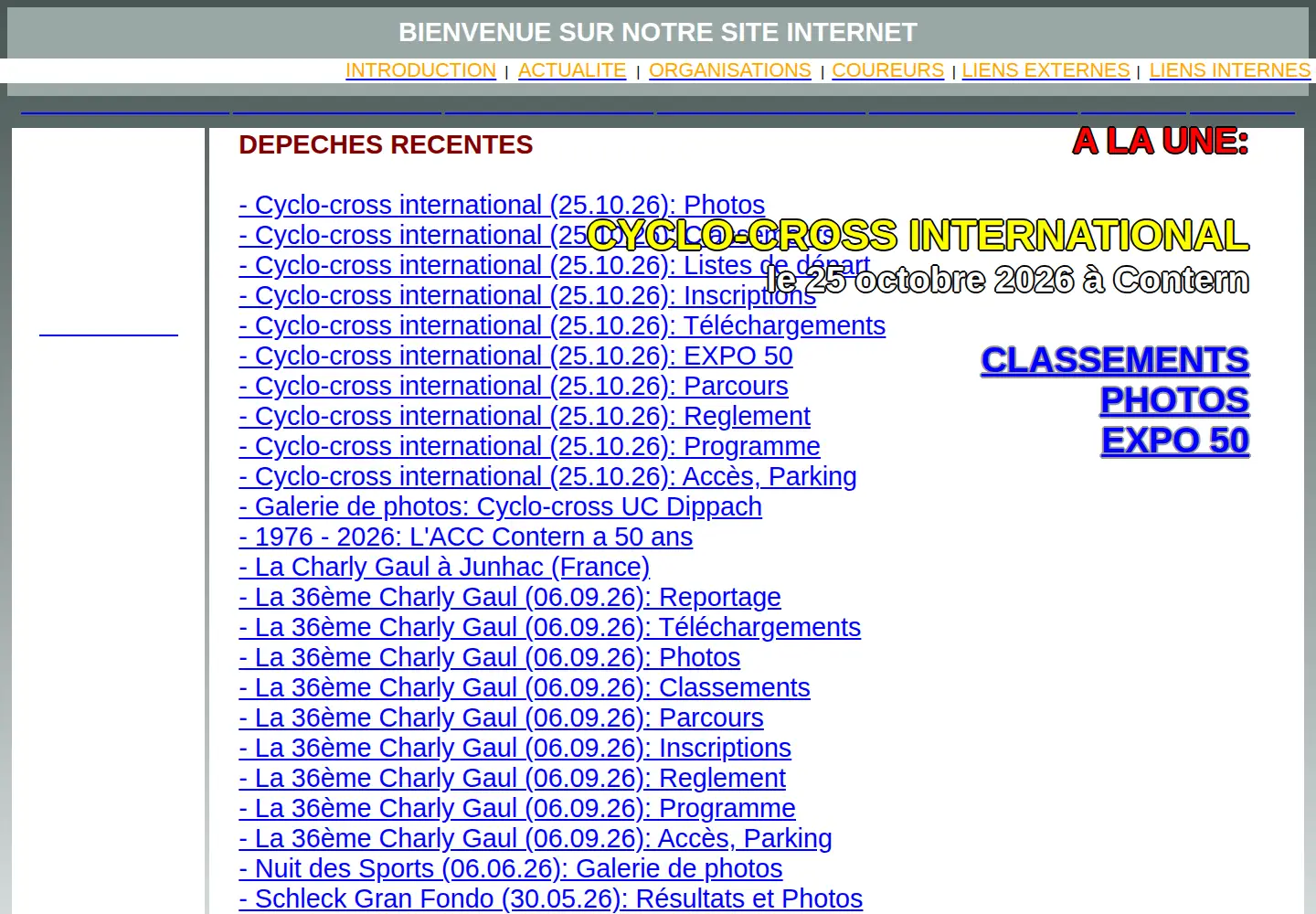
Task: Go to the ORGANISATIONS section
Action: [730, 70]
